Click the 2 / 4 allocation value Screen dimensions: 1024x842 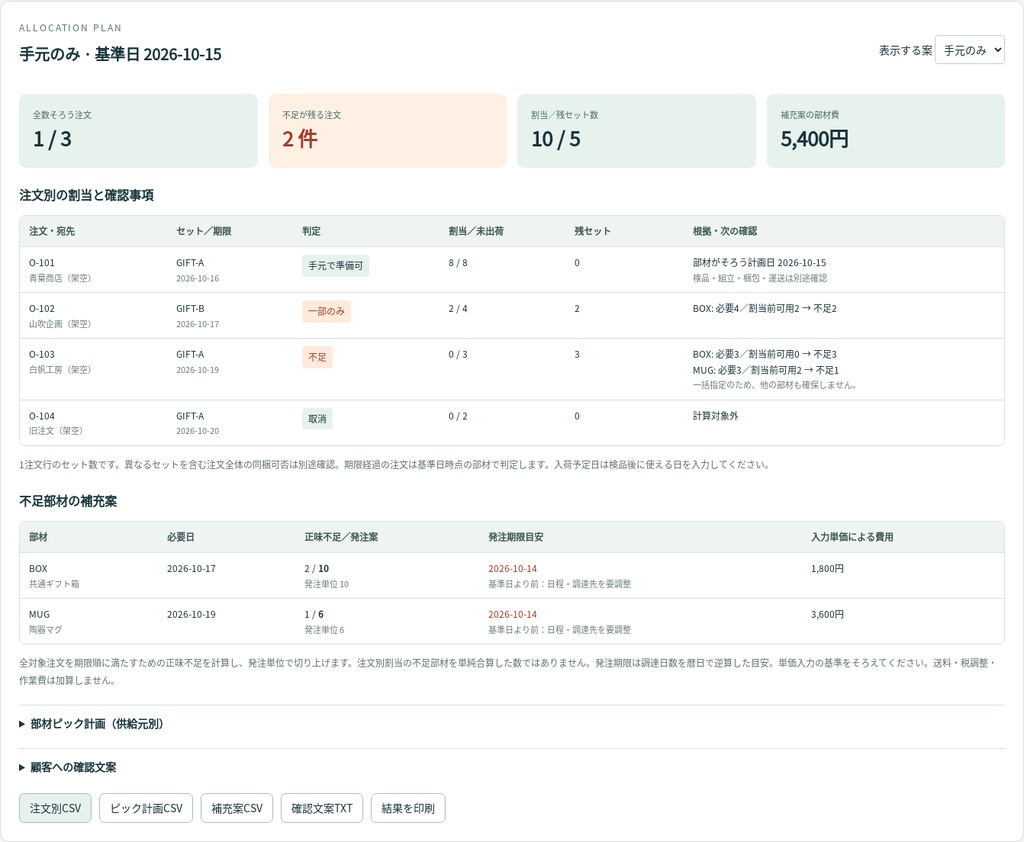(x=458, y=308)
